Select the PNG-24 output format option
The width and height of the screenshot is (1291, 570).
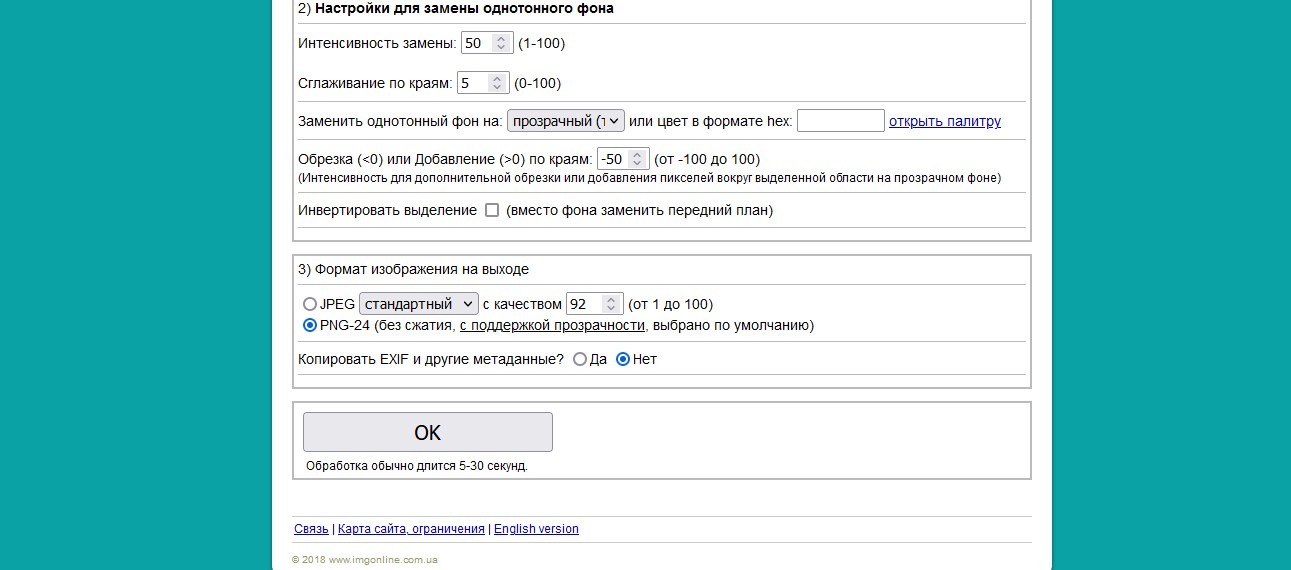[x=310, y=326]
